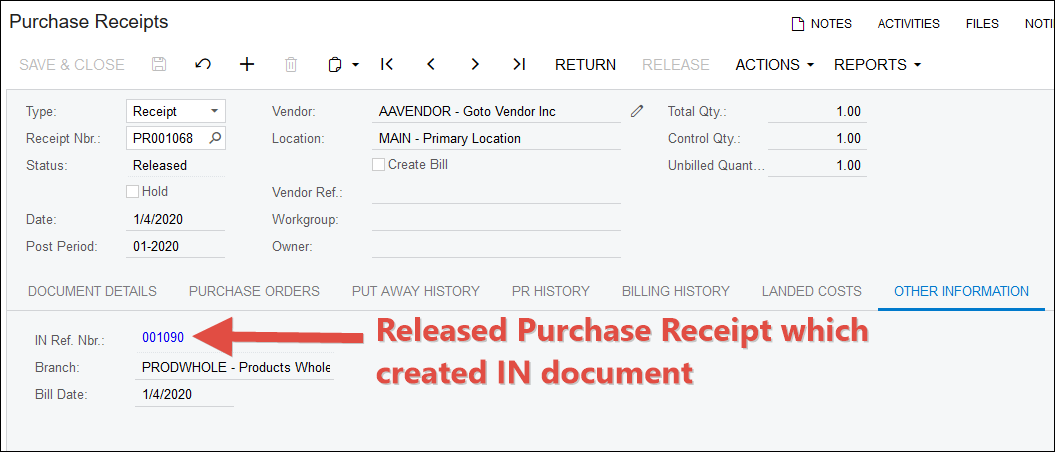
Task: Click the Return button
Action: 585,64
